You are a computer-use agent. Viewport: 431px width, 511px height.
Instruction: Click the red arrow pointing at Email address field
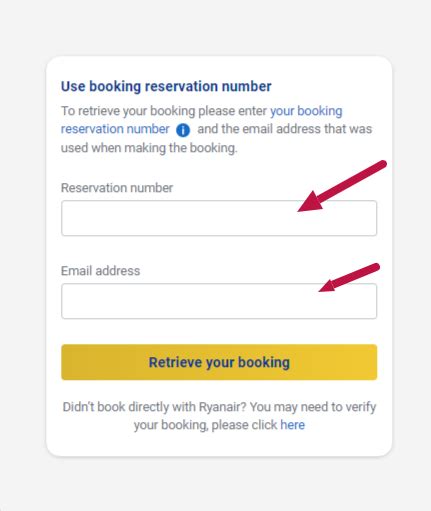click(349, 277)
